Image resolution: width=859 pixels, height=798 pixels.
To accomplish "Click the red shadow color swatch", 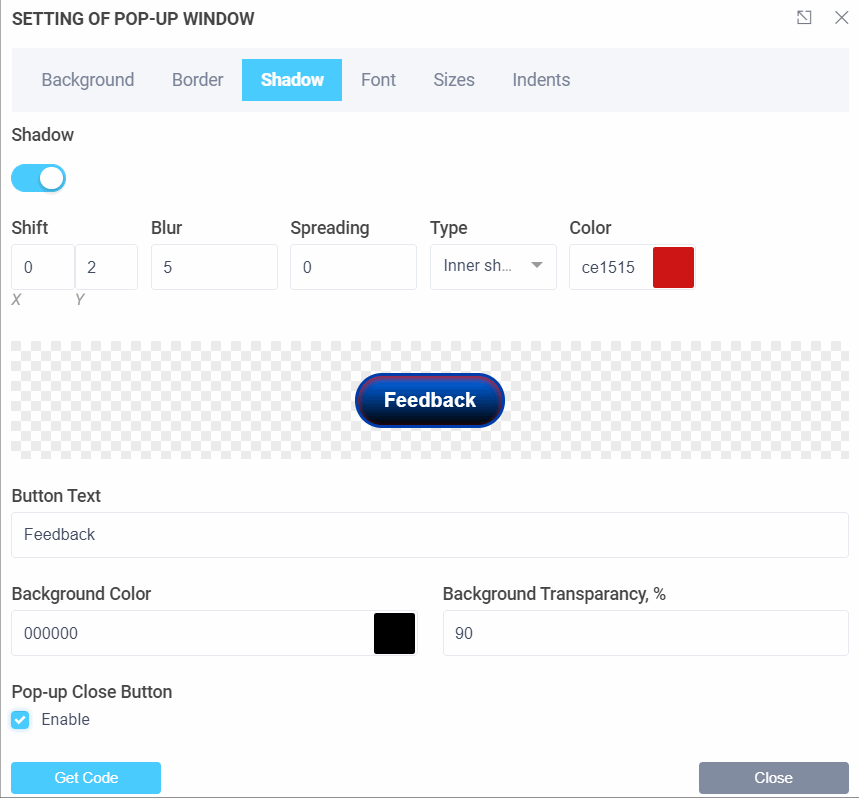I will 673,267.
